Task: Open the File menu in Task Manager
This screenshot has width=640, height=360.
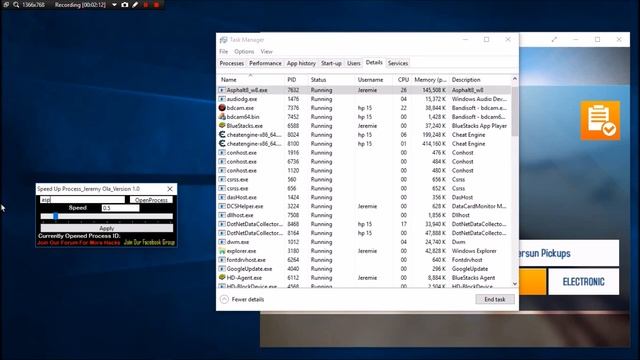Action: coord(224,51)
